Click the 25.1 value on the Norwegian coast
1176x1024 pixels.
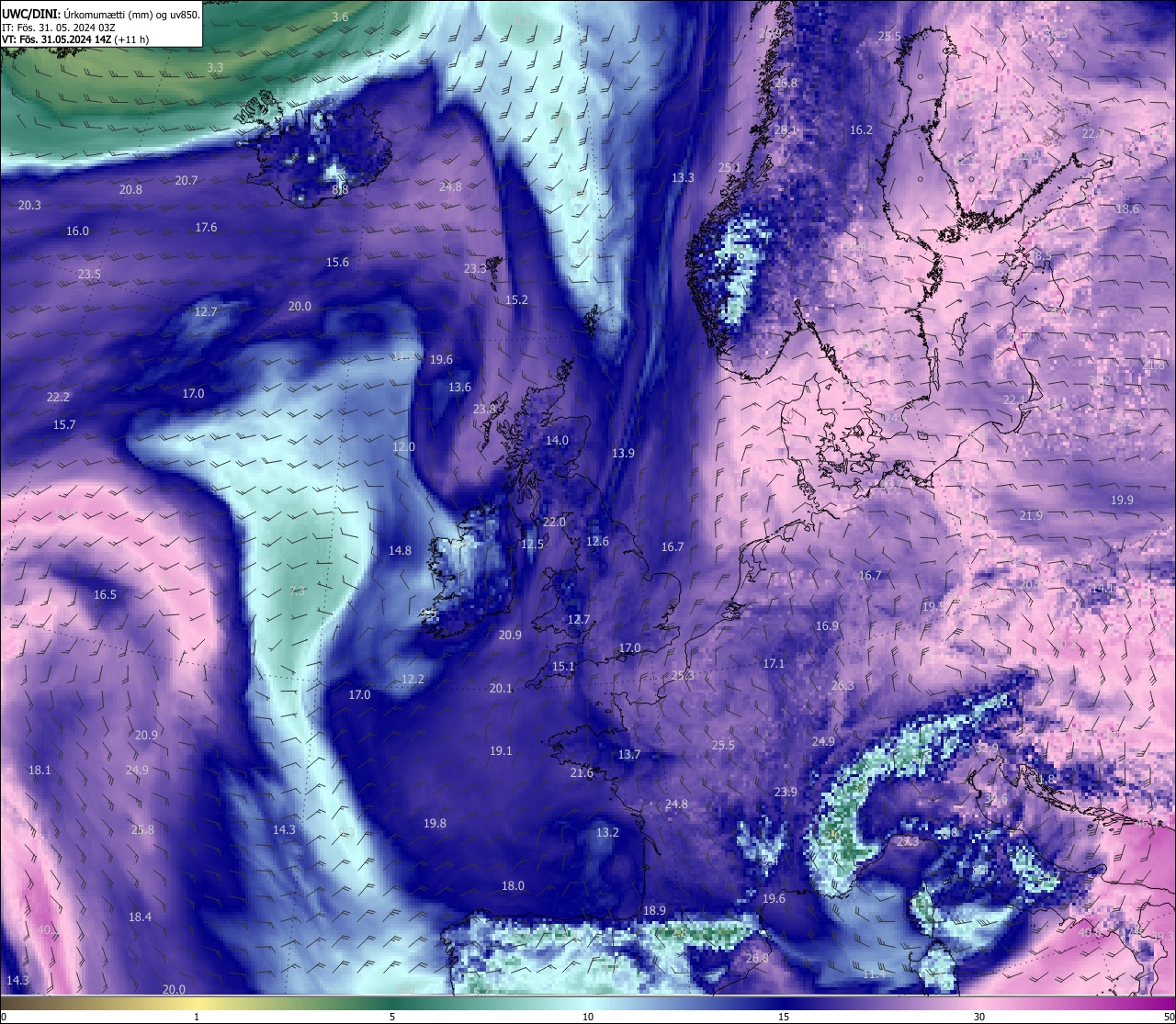(729, 166)
